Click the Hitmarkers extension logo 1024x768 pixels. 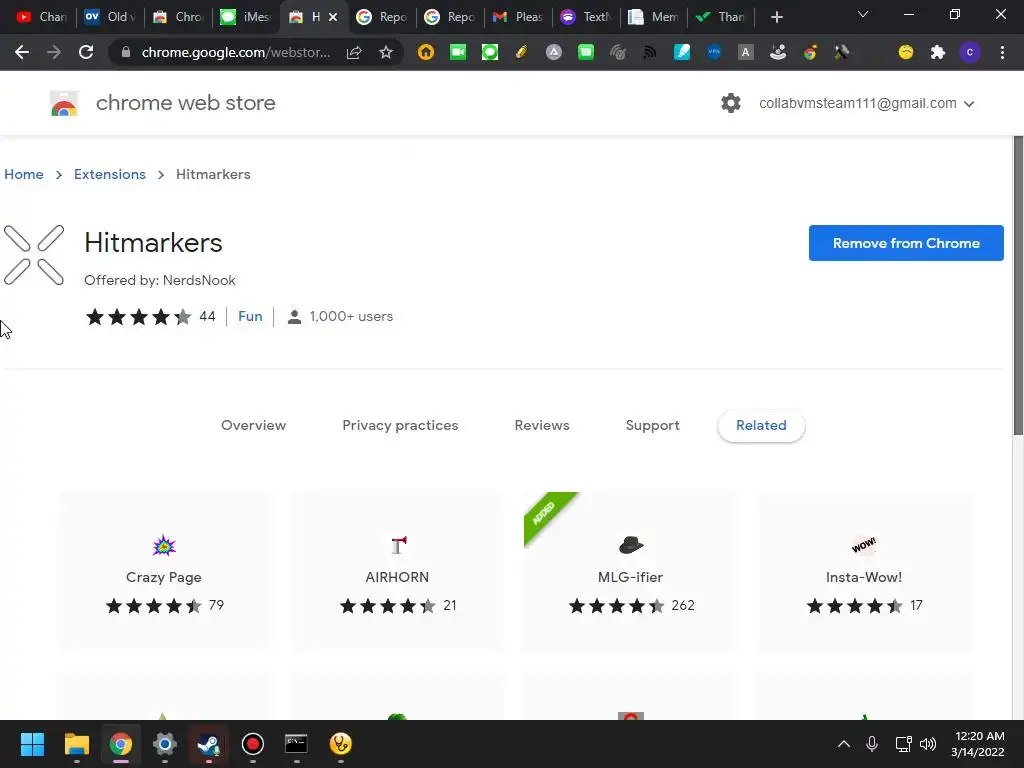pyautogui.click(x=34, y=255)
